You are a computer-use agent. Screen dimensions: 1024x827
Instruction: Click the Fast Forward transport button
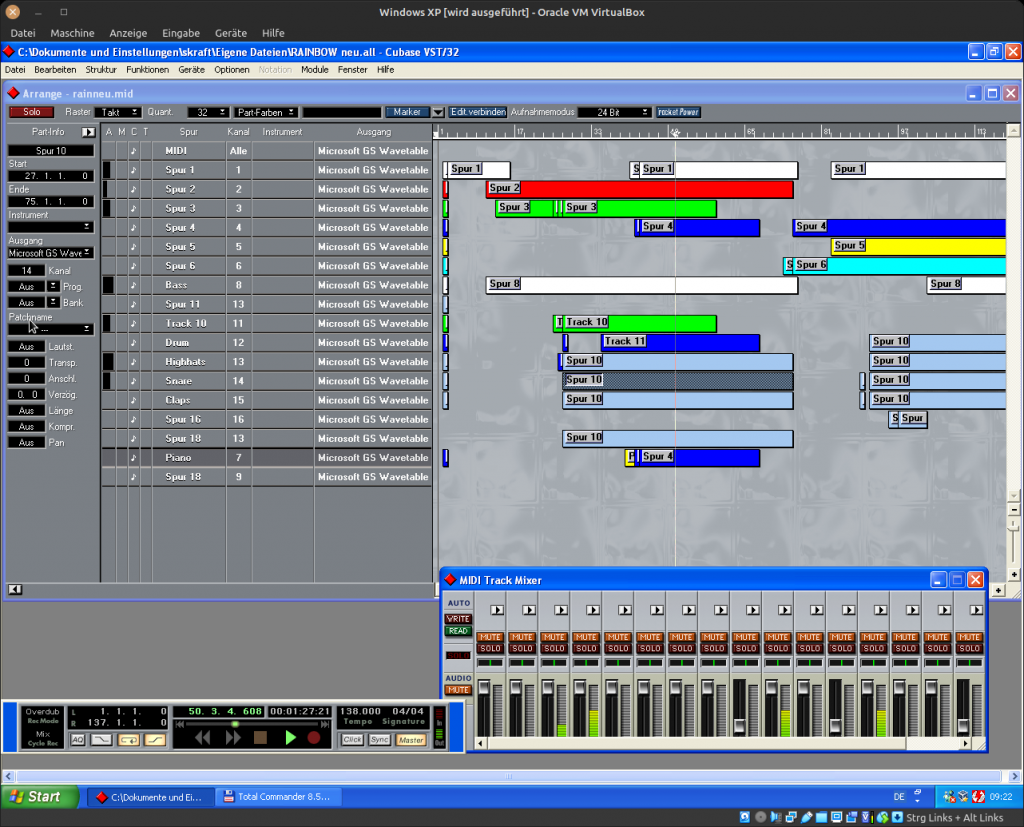pos(233,737)
